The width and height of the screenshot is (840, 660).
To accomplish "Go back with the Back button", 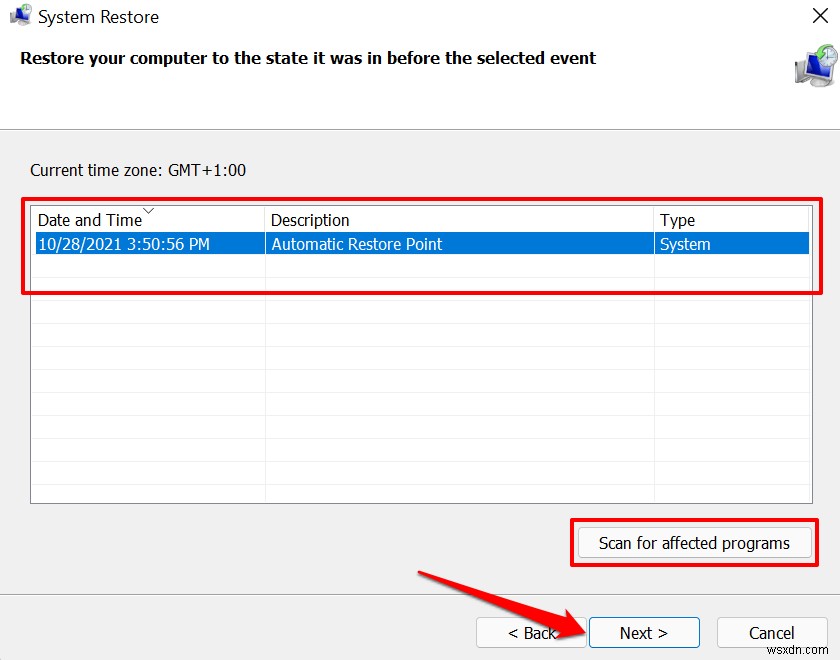I will click(x=531, y=633).
